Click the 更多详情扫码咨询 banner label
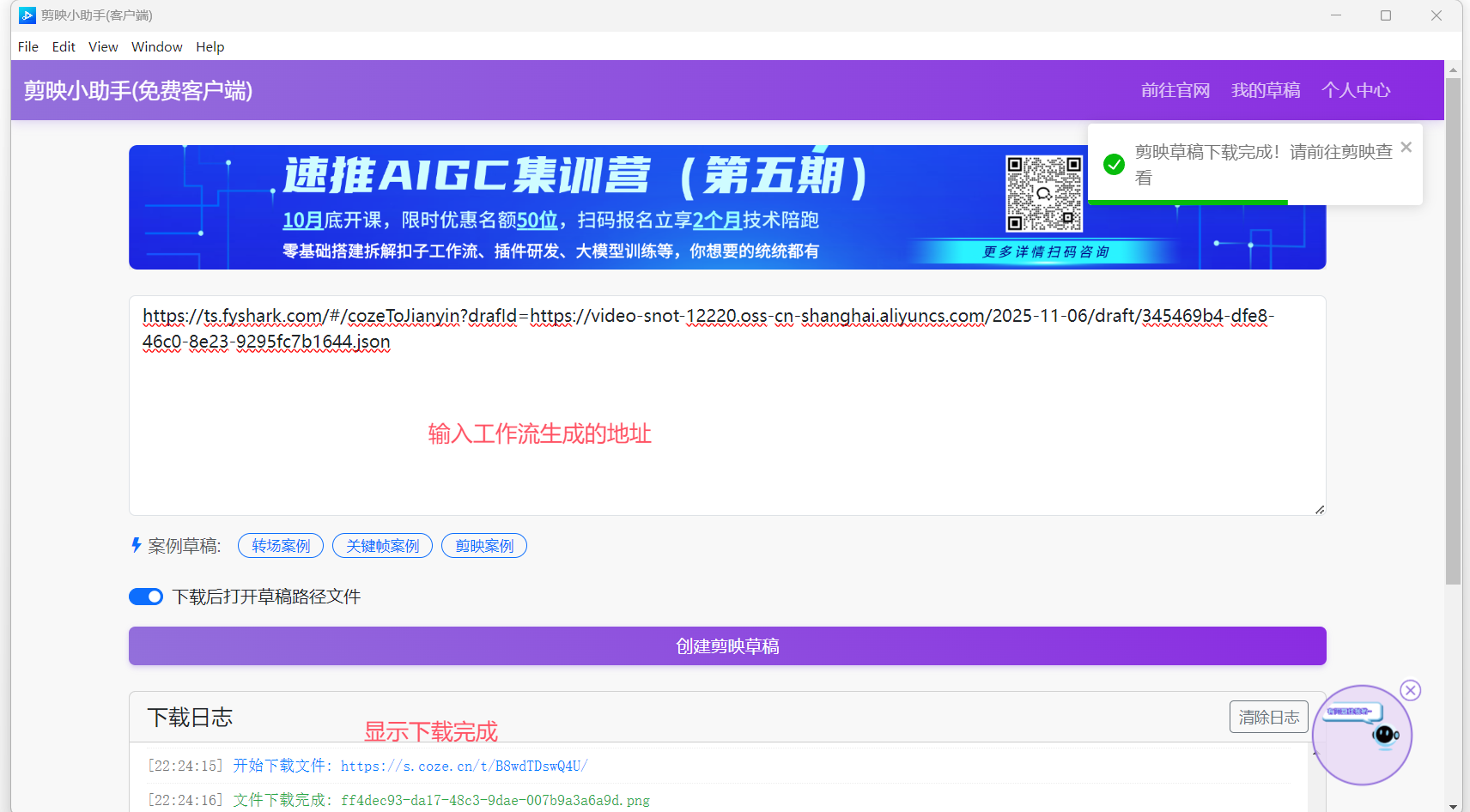Viewport: 1470px width, 812px height. (1046, 251)
